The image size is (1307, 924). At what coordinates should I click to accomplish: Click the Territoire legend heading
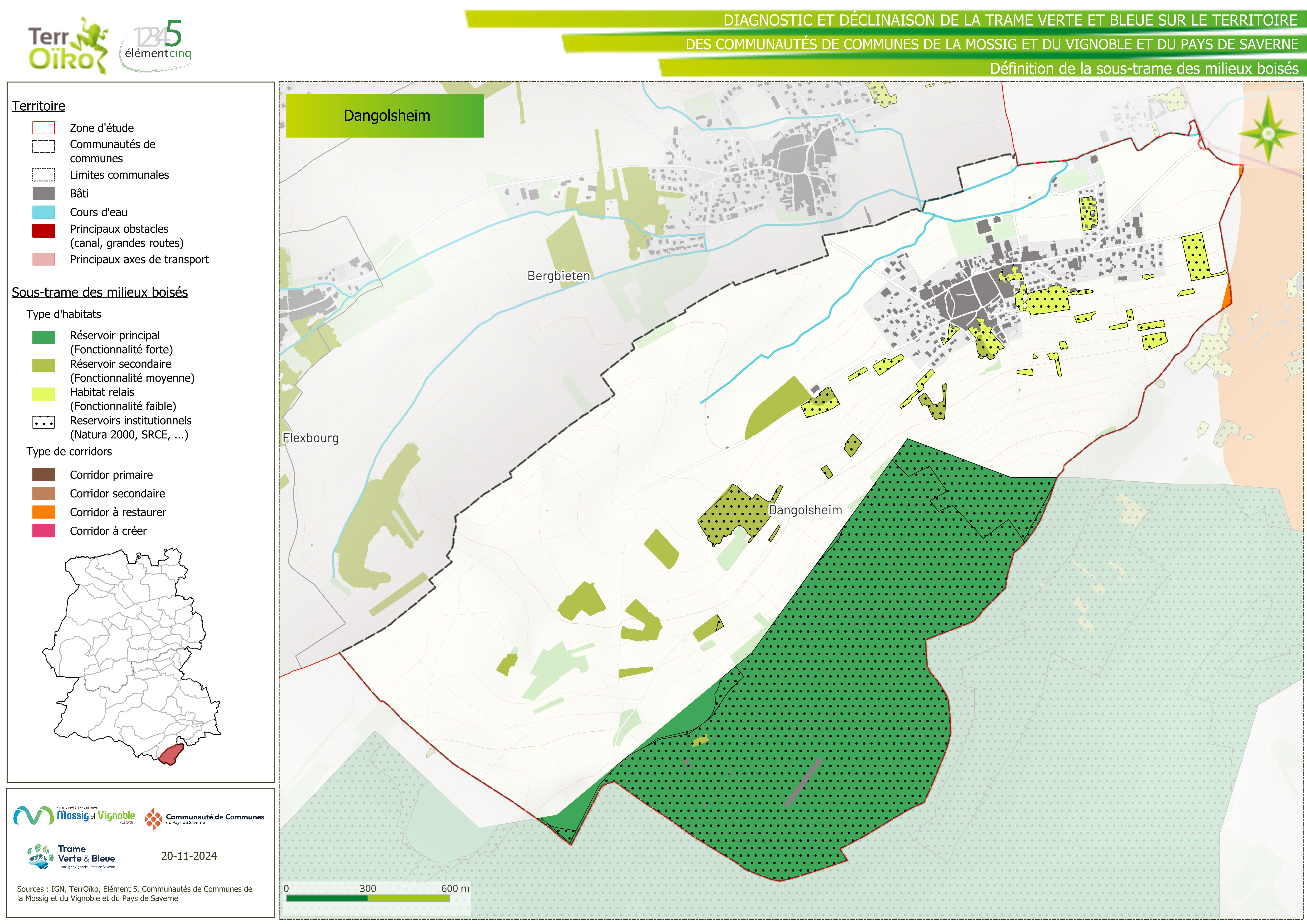pos(39,106)
